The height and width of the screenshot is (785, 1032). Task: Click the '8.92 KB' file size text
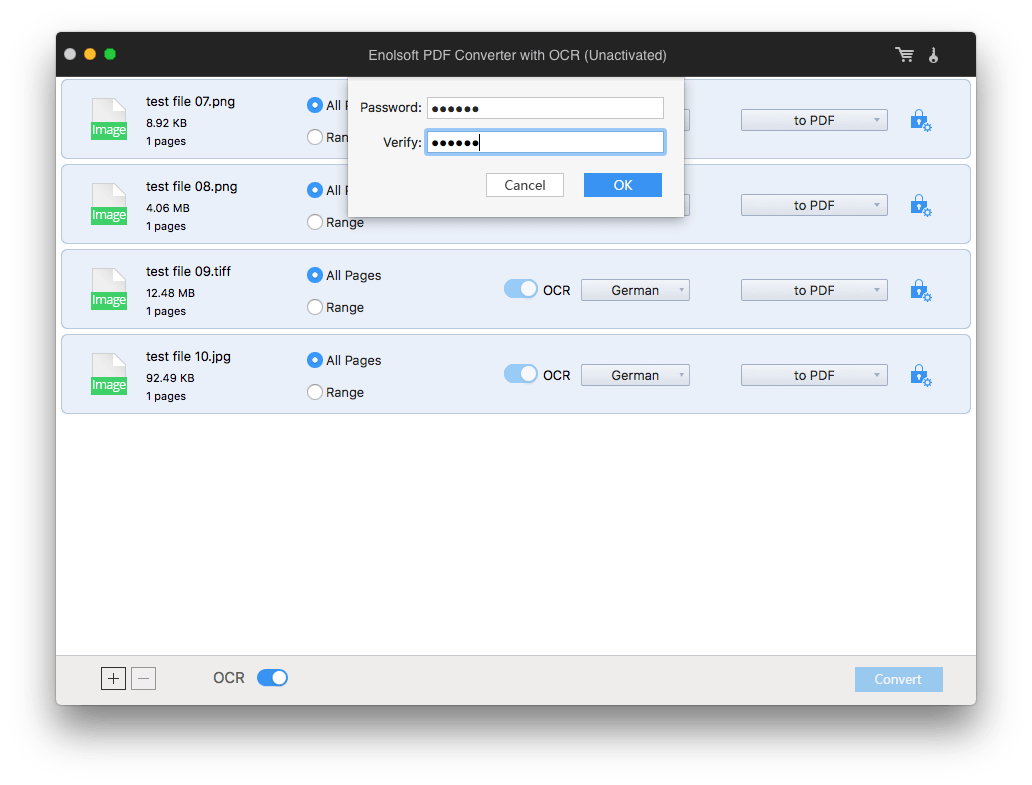pyautogui.click(x=167, y=123)
